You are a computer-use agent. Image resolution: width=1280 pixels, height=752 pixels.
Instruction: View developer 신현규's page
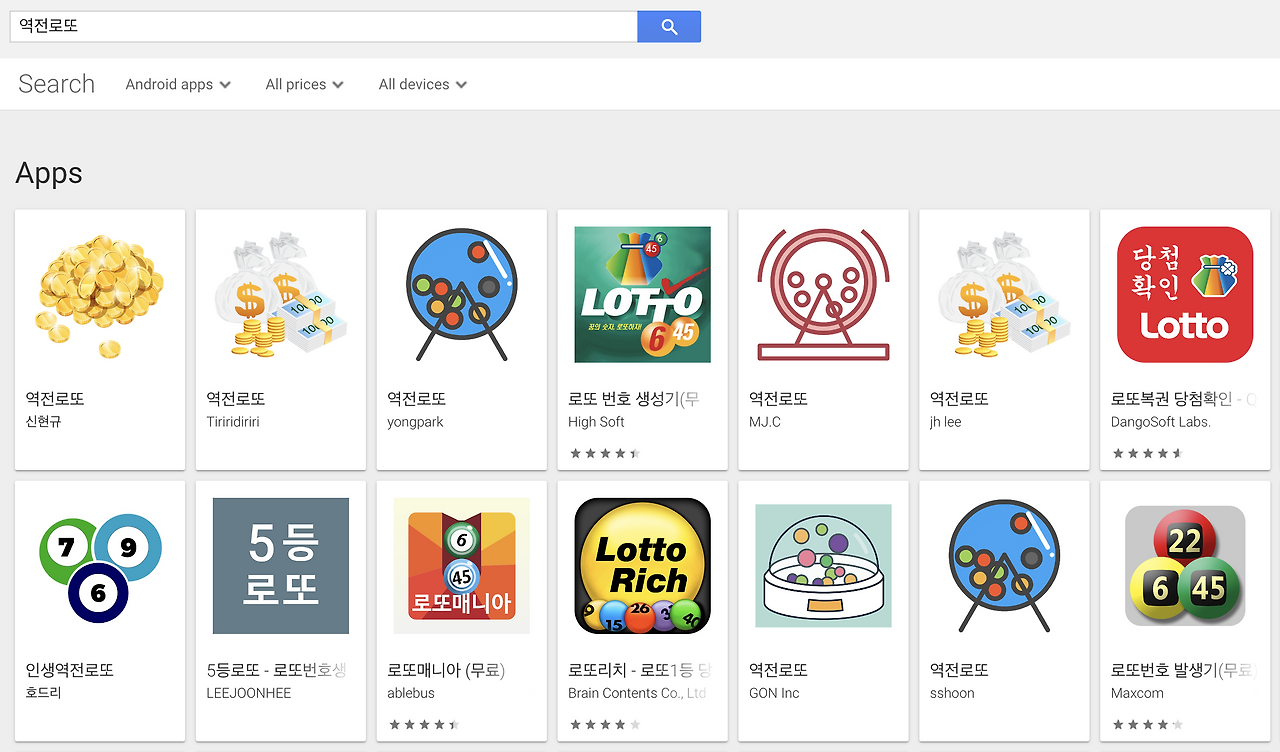[43, 422]
